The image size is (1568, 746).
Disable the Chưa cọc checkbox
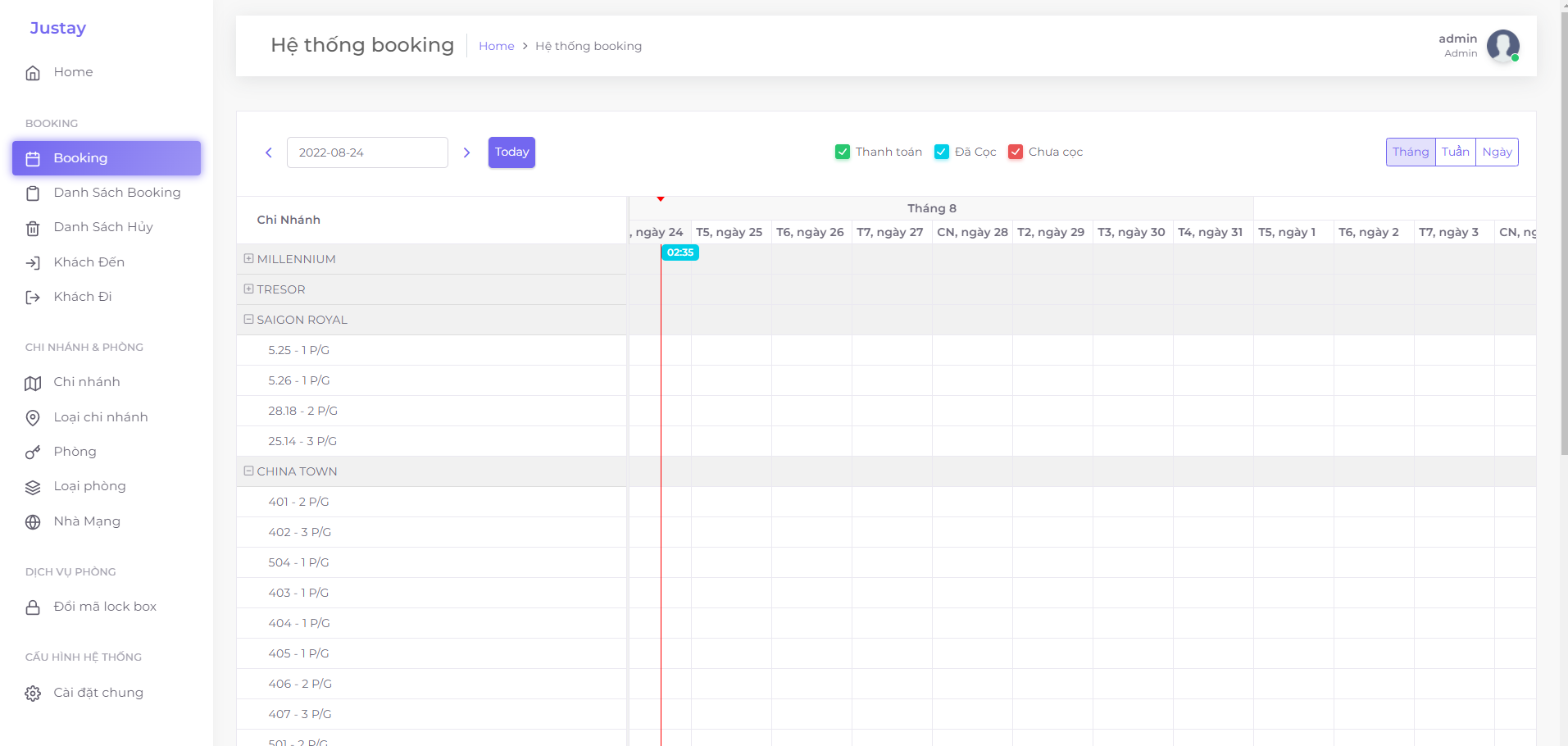point(1016,152)
